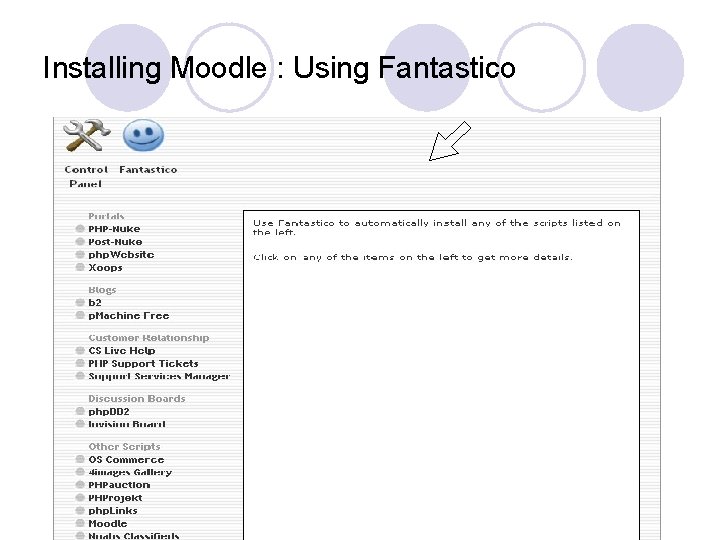Click the bullet beside phpWebsite
The image size is (720, 540).
pyautogui.click(x=80, y=254)
